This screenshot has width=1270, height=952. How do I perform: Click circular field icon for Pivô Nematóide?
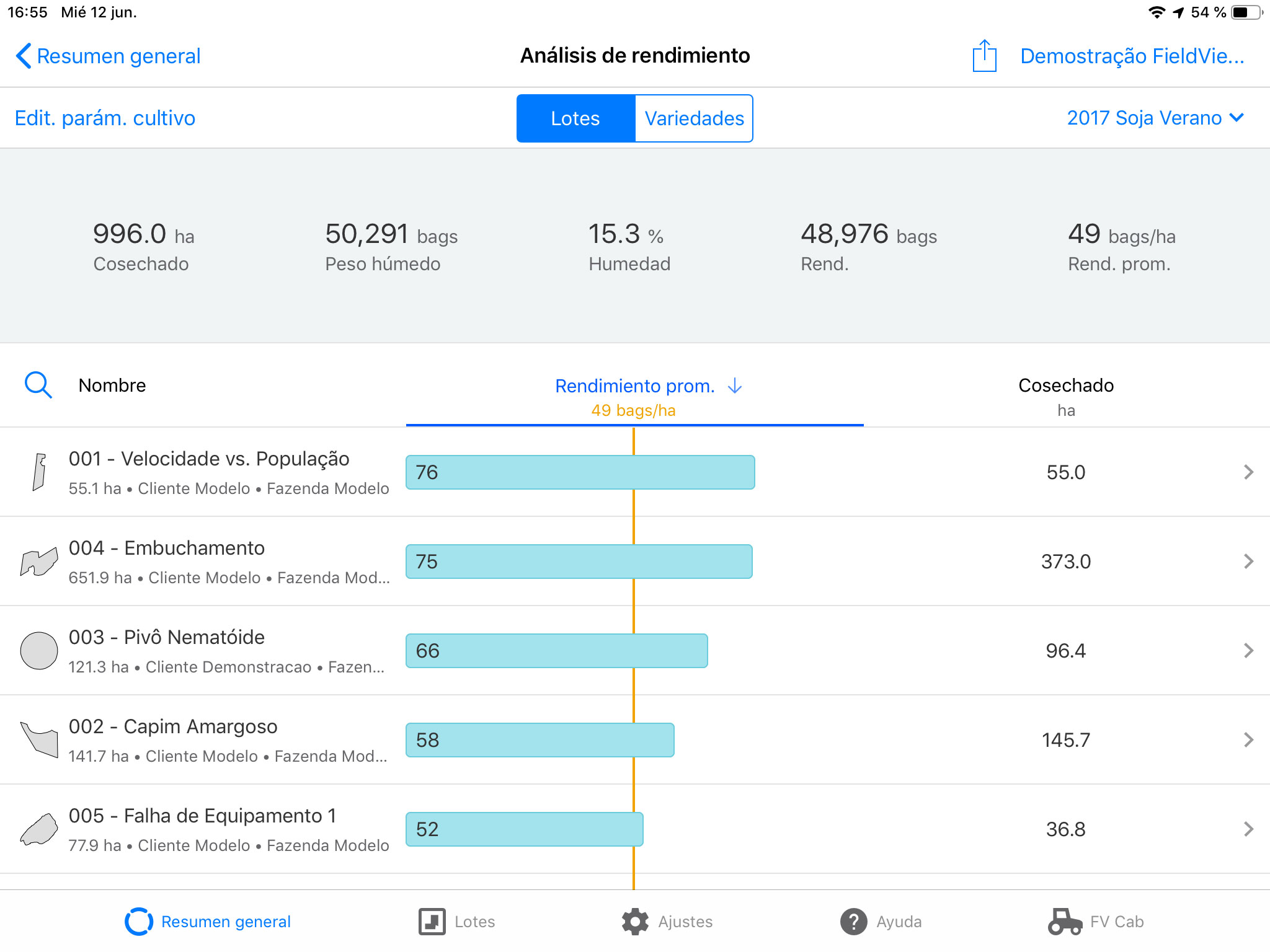coord(39,651)
